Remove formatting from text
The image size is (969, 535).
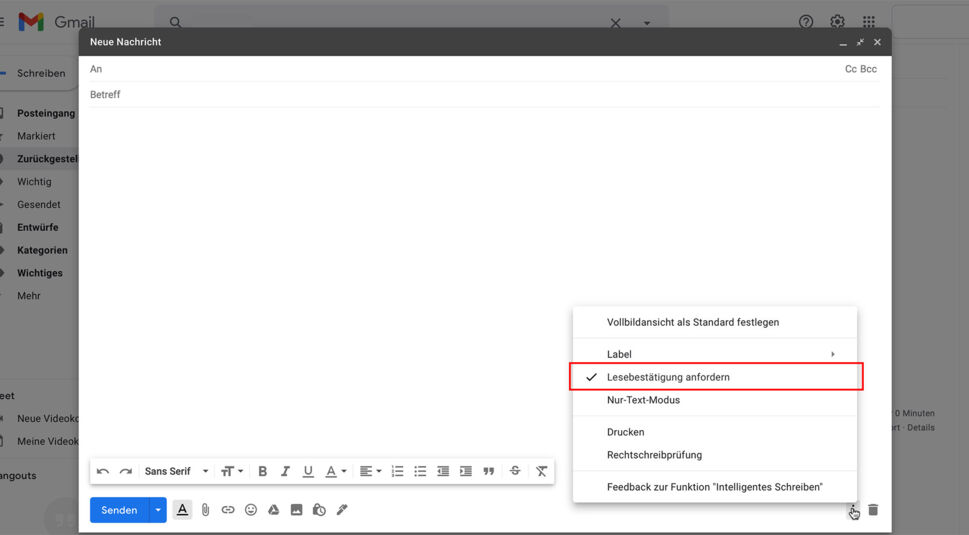tap(541, 471)
